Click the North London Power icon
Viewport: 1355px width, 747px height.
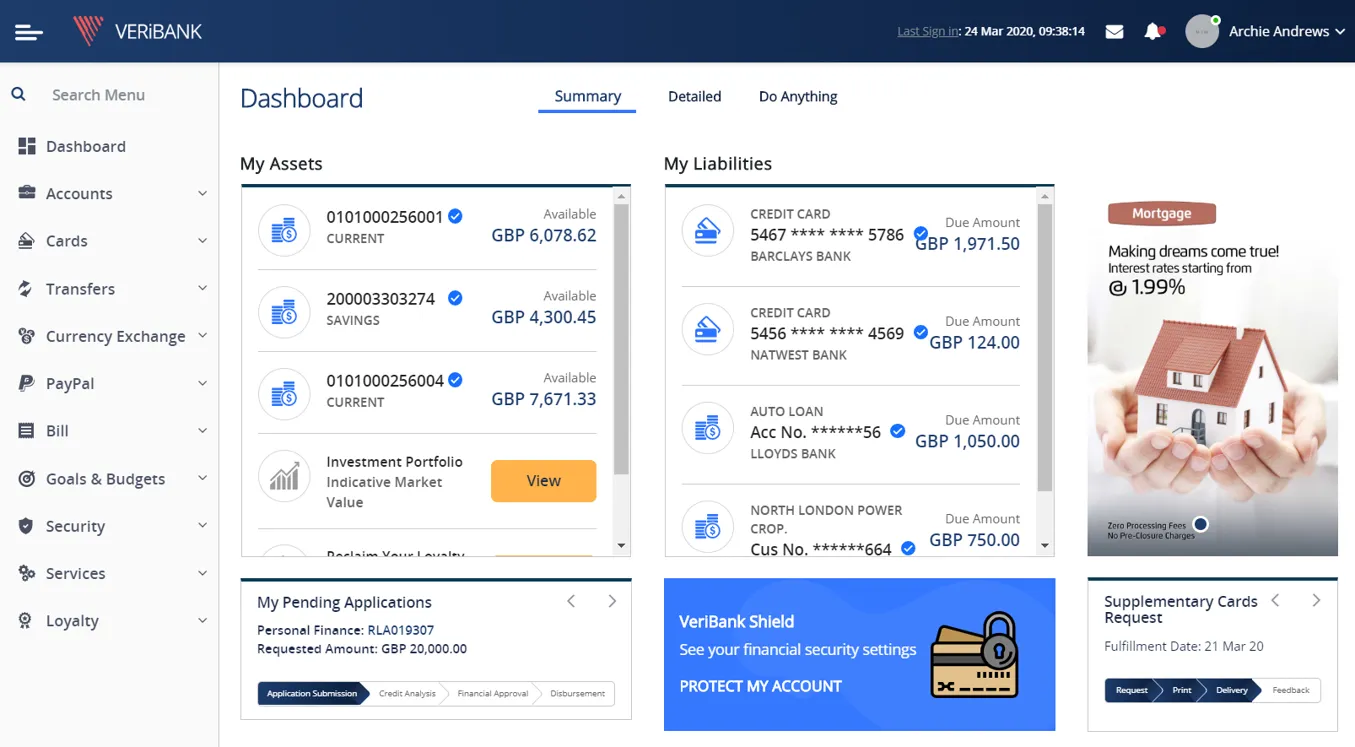tap(707, 527)
